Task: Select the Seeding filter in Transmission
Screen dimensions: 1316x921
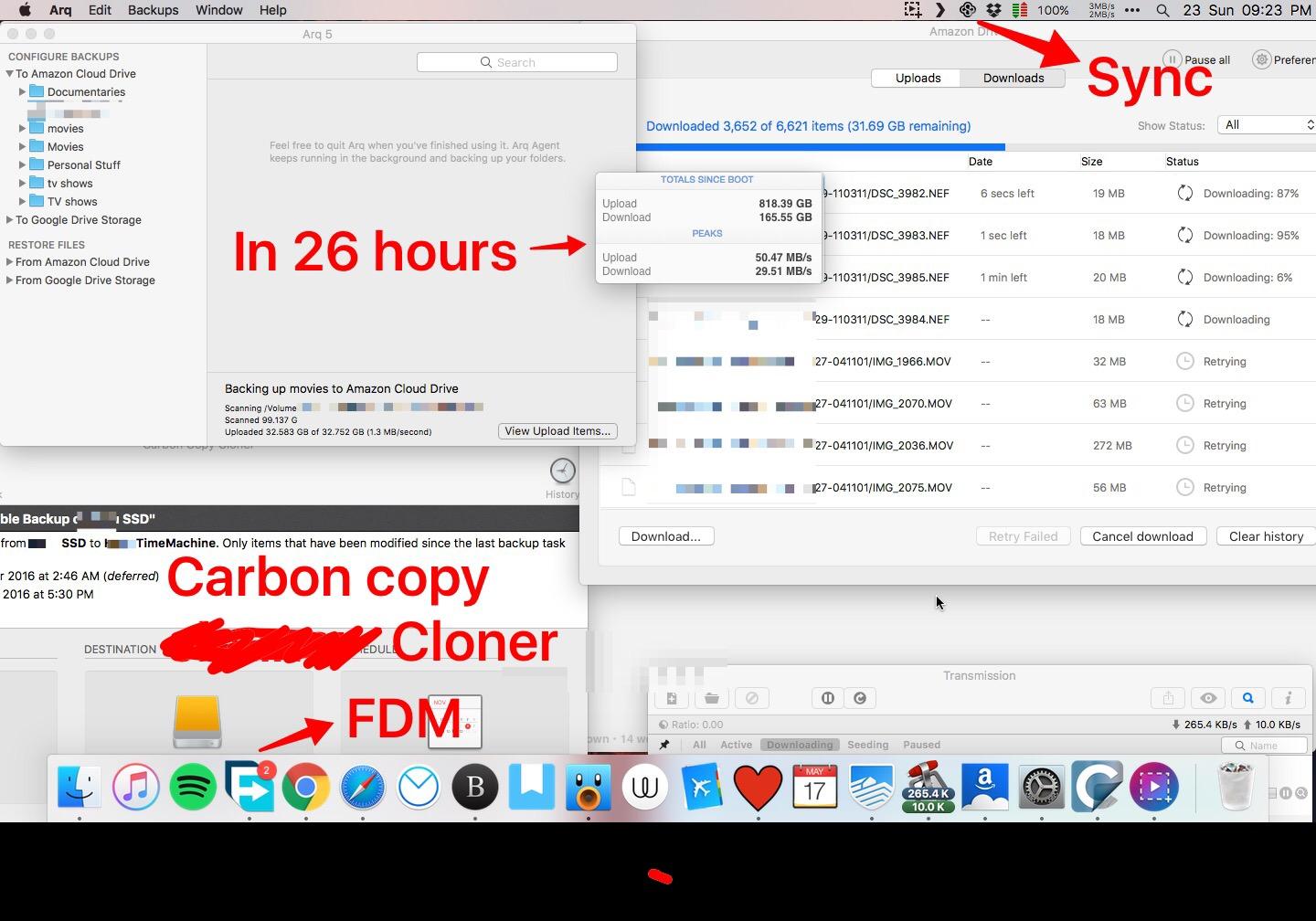Action: pyautogui.click(x=867, y=746)
